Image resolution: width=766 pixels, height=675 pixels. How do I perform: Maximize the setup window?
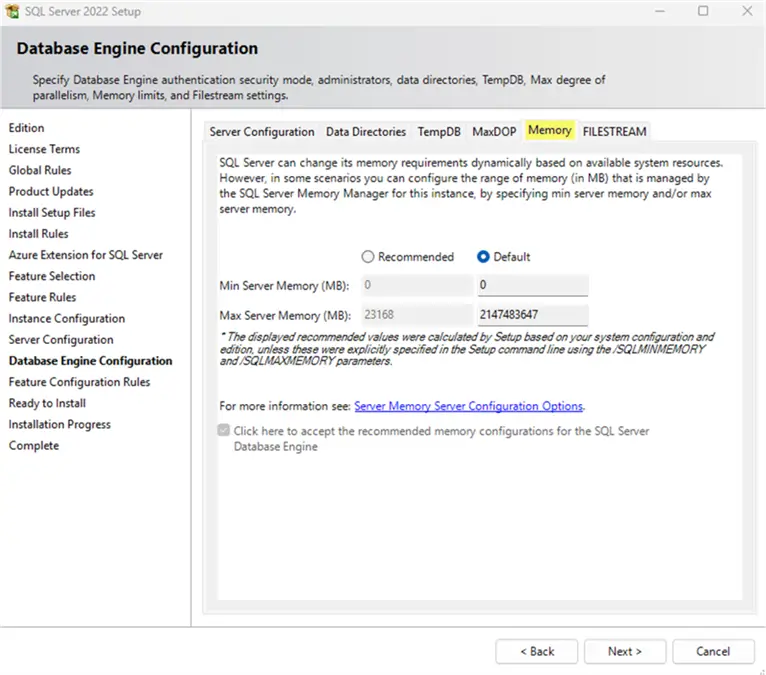click(703, 11)
